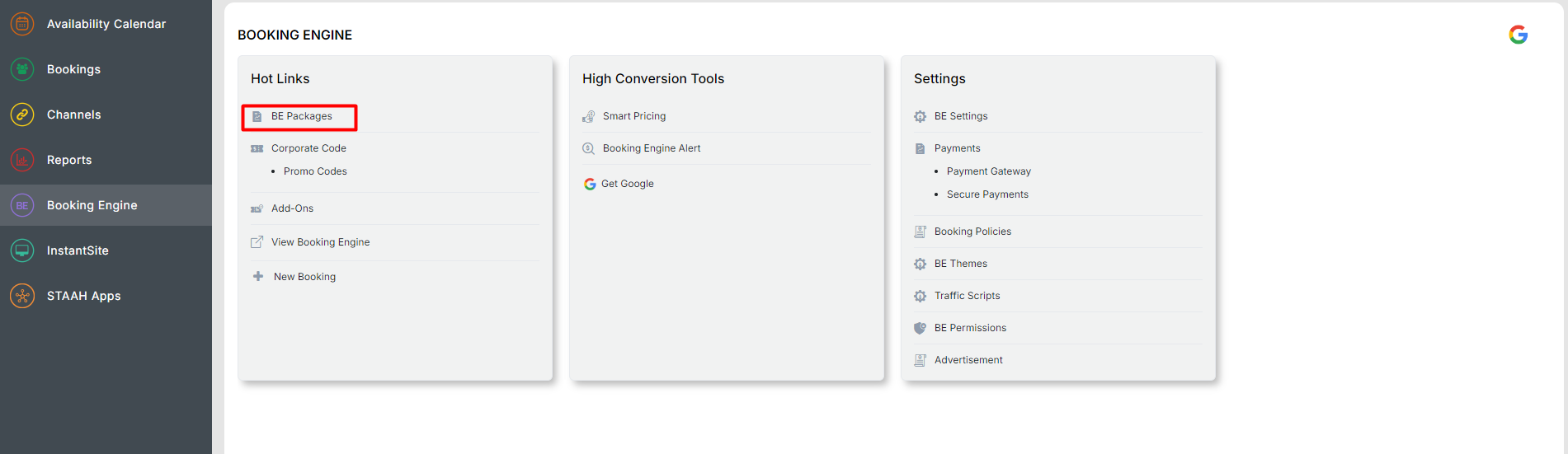Click the Get Google link
Viewport: 1568px width, 454px height.
coord(627,184)
